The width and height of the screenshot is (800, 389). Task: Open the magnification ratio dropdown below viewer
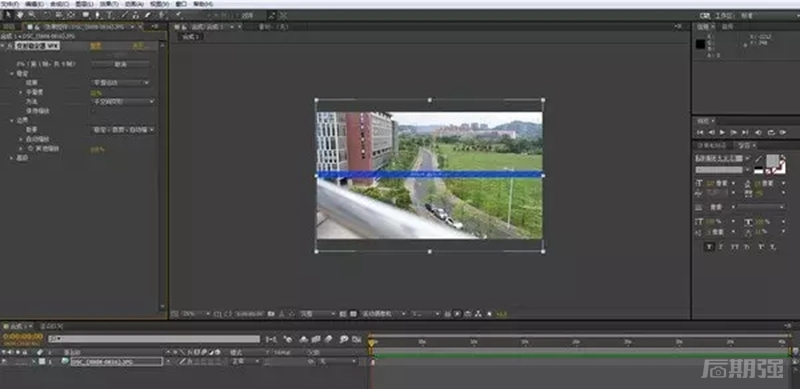(x=196, y=314)
